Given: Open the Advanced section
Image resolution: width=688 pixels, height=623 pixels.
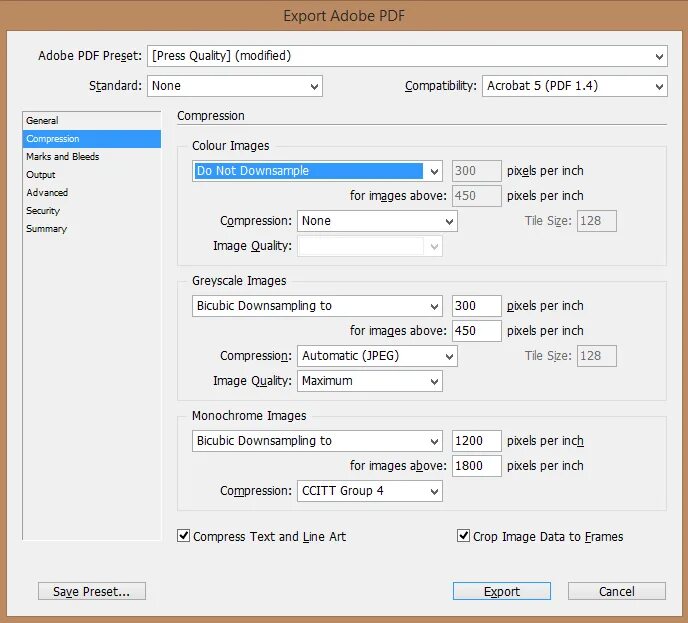Looking at the screenshot, I should pos(92,193).
